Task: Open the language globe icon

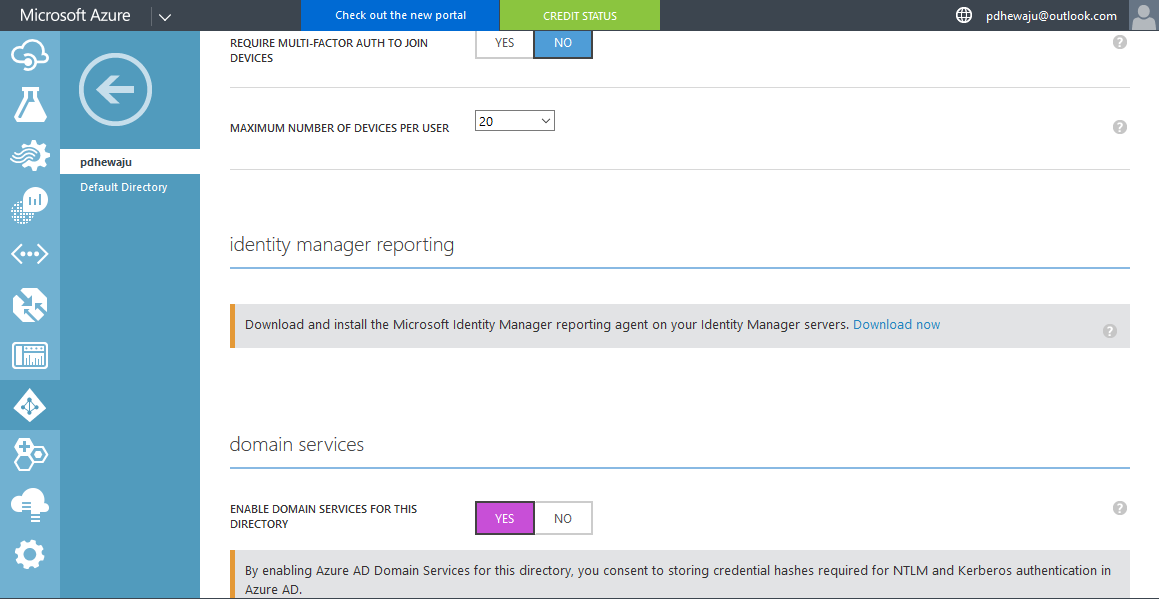Action: [x=964, y=15]
